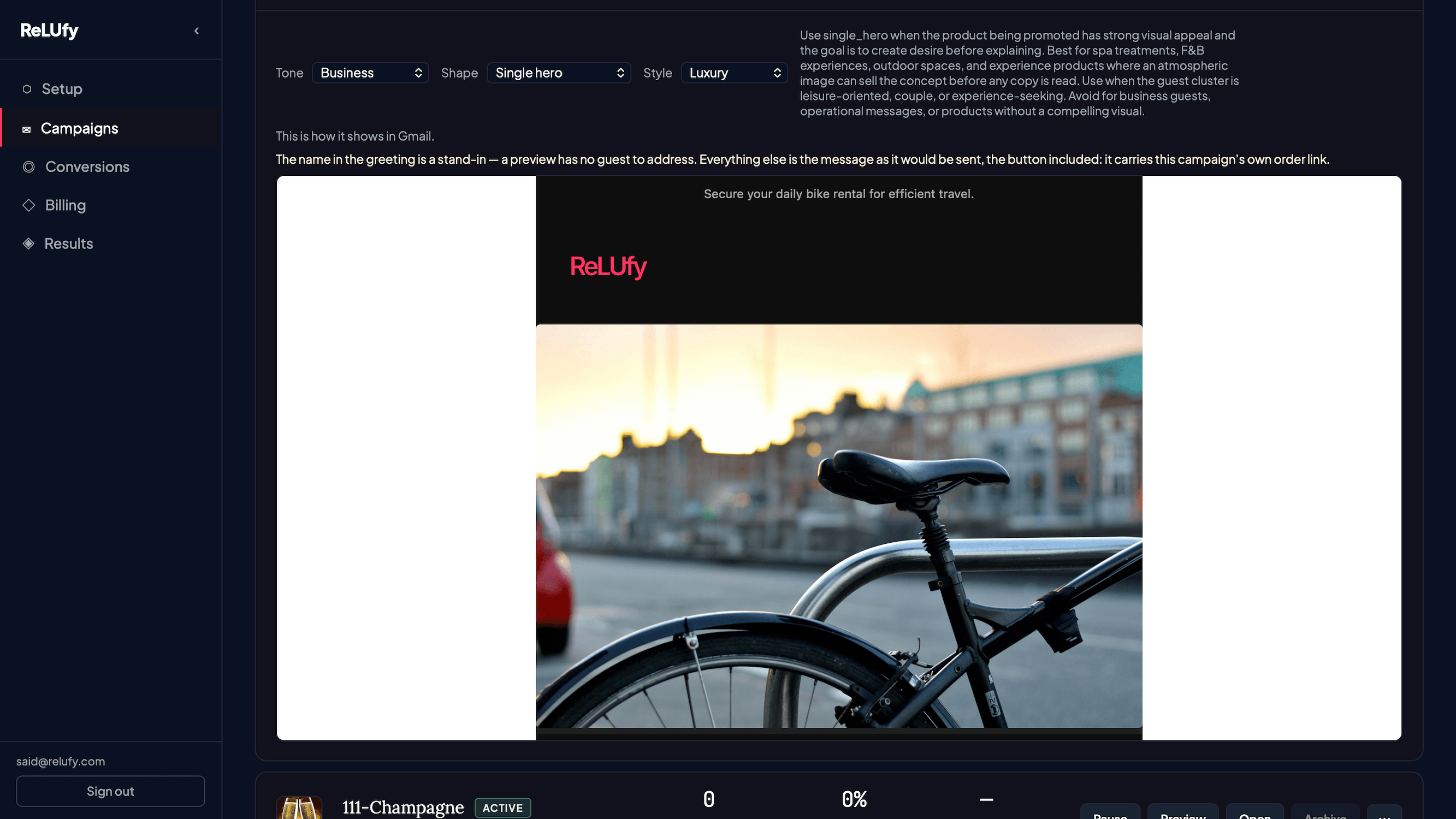Click the 0% stat on 111-Champagne row
This screenshot has width=1456, height=819.
[x=854, y=799]
